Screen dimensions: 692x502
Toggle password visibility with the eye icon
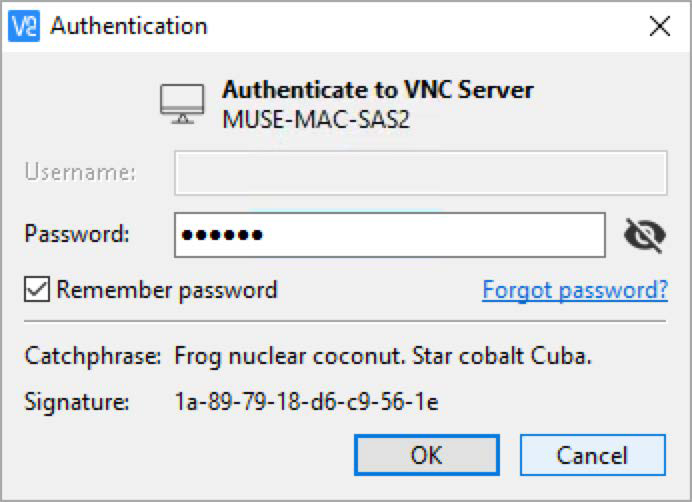coord(645,235)
